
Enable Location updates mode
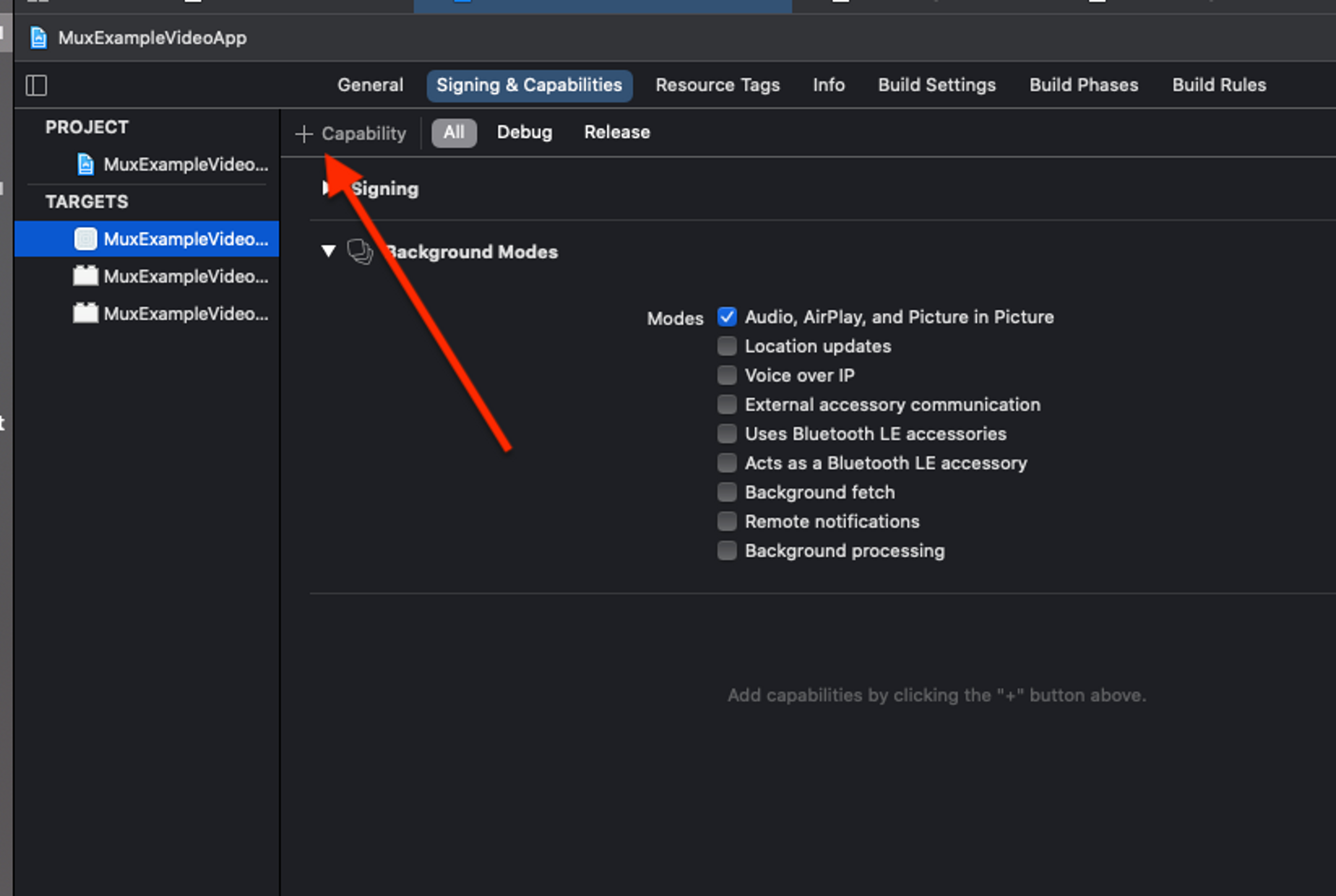tap(727, 346)
